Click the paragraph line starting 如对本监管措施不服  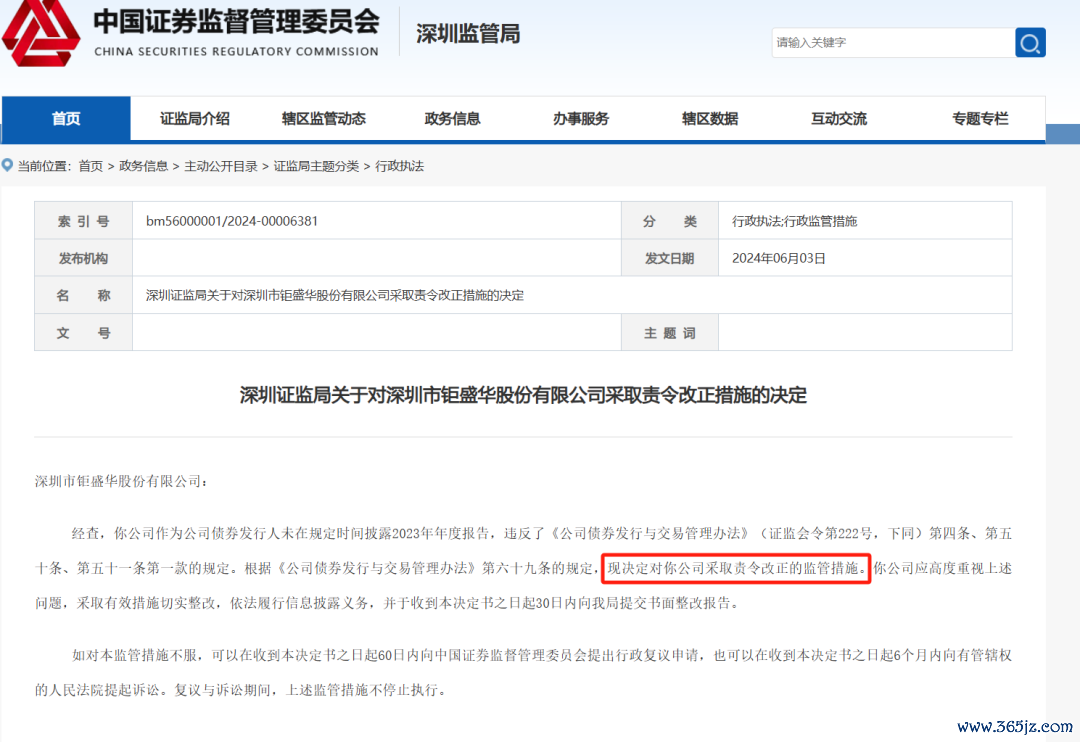coord(541,655)
